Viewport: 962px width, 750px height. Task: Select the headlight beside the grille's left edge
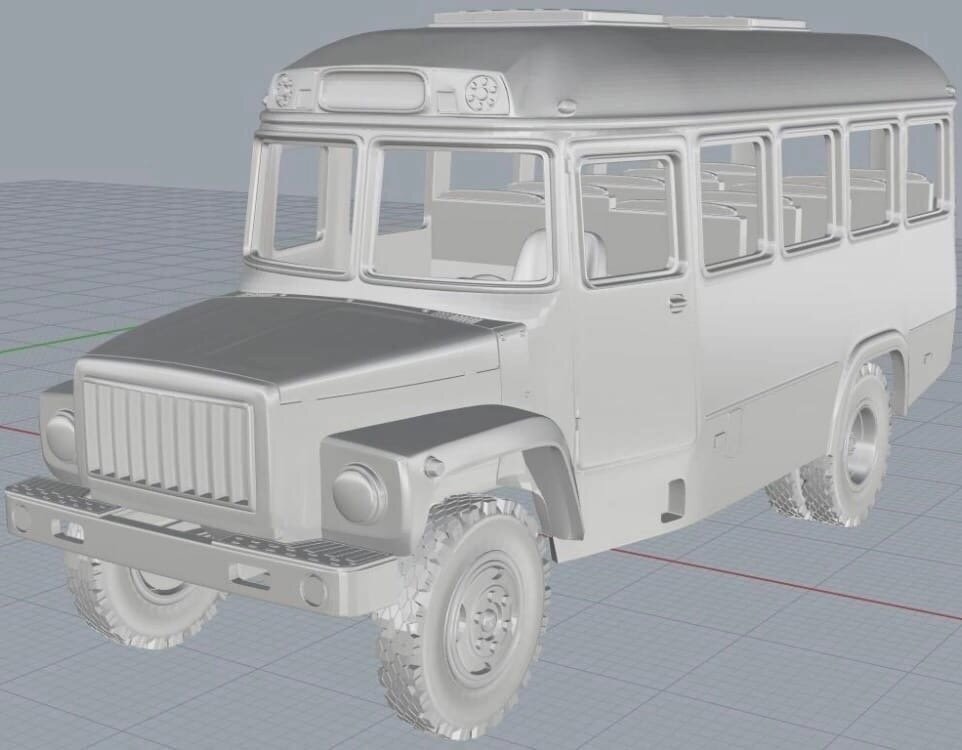[x=61, y=435]
